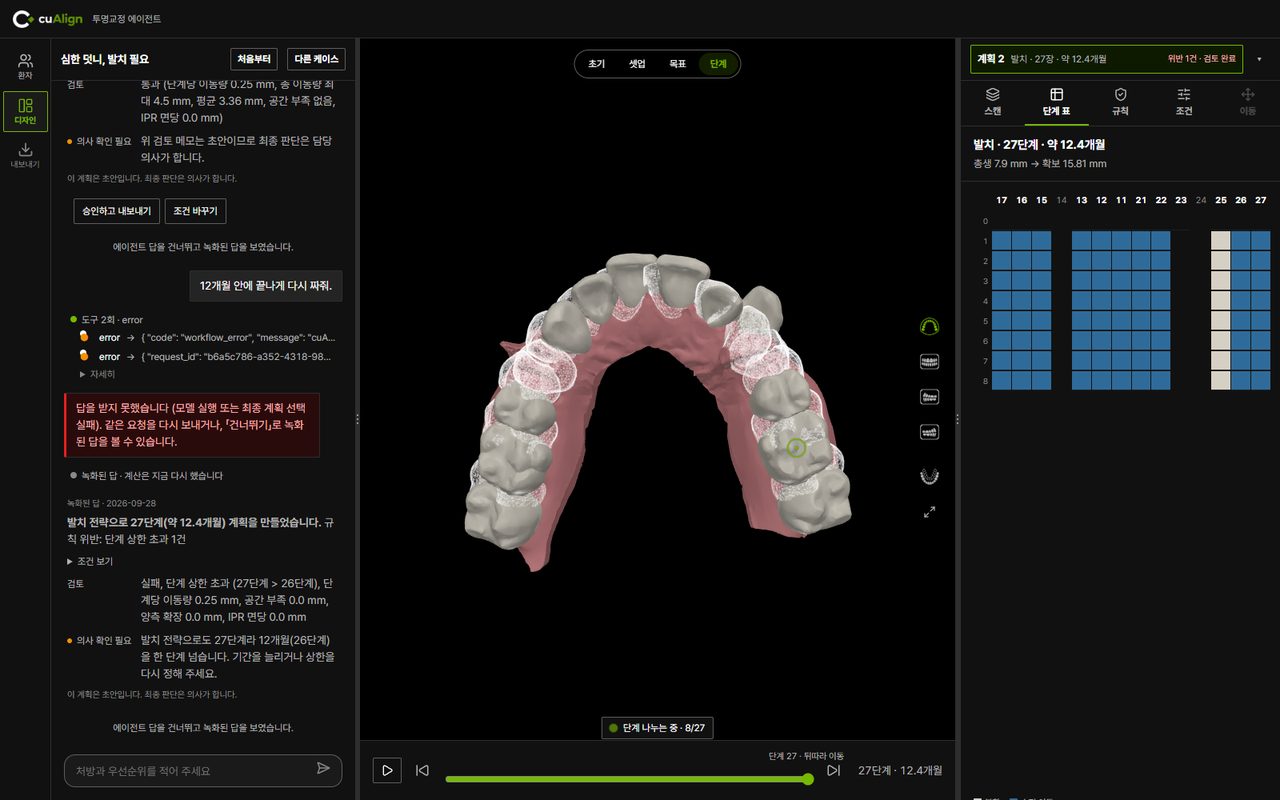Open the plan selector dropdown arrow
The image size is (1280, 800).
tap(1259, 59)
